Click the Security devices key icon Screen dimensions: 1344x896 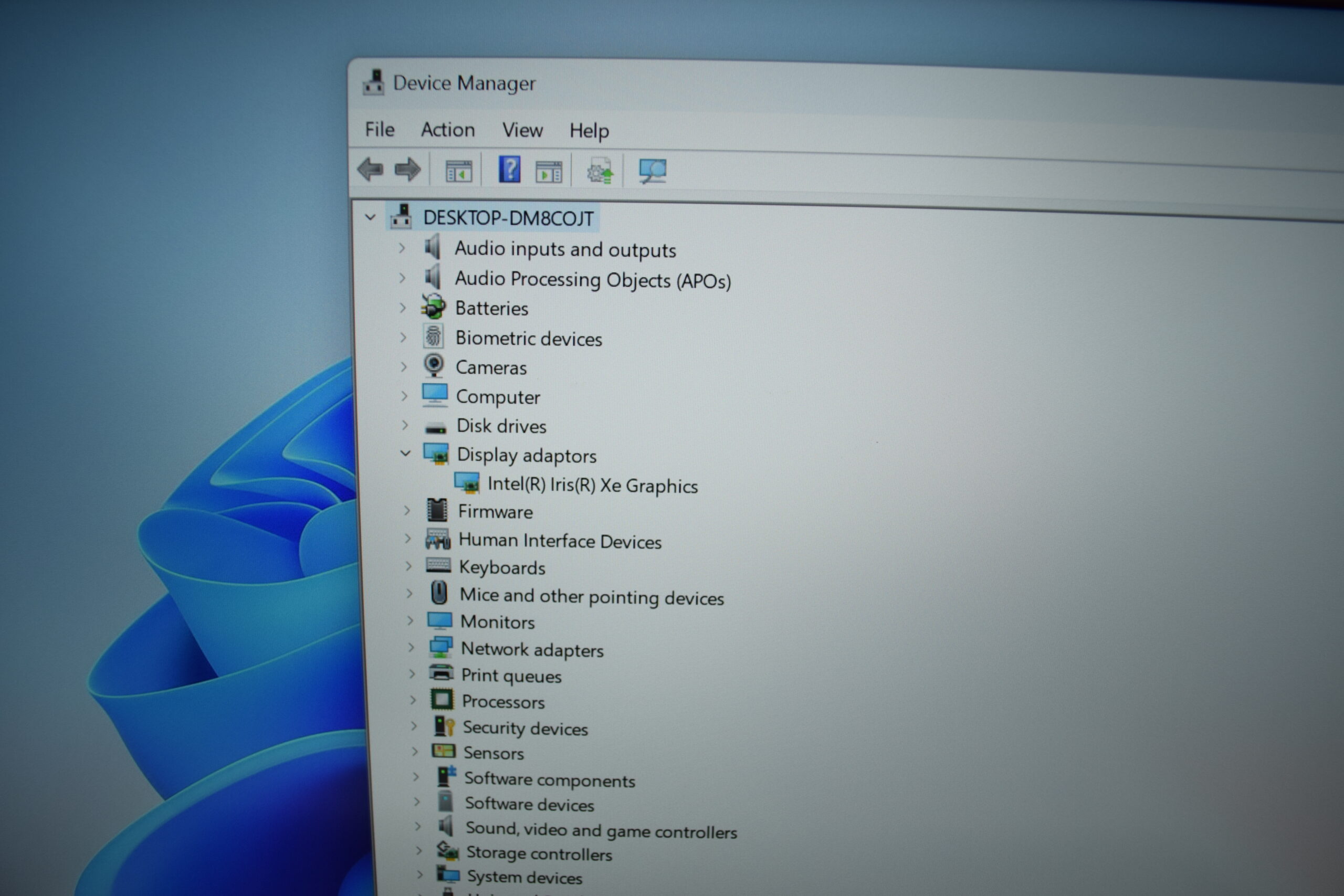444,726
